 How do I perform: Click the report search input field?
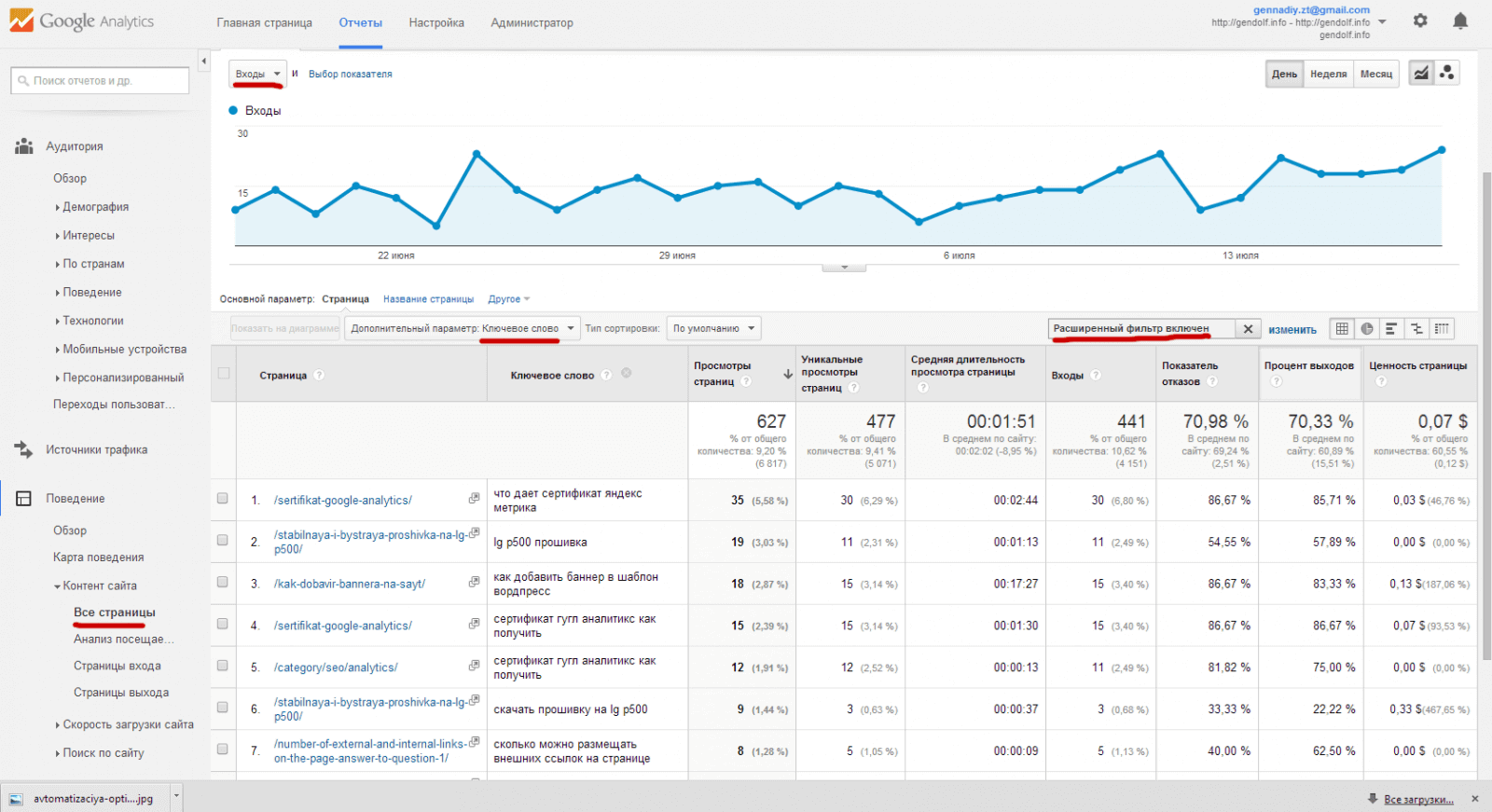(101, 81)
